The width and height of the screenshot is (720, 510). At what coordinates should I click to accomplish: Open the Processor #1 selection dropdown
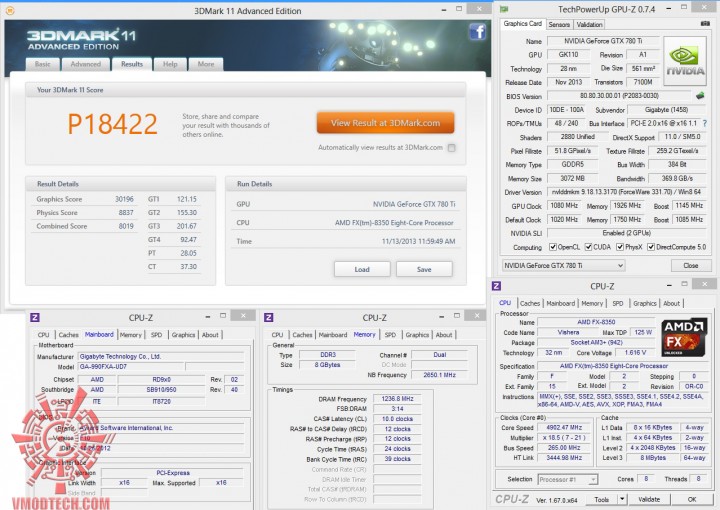568,479
